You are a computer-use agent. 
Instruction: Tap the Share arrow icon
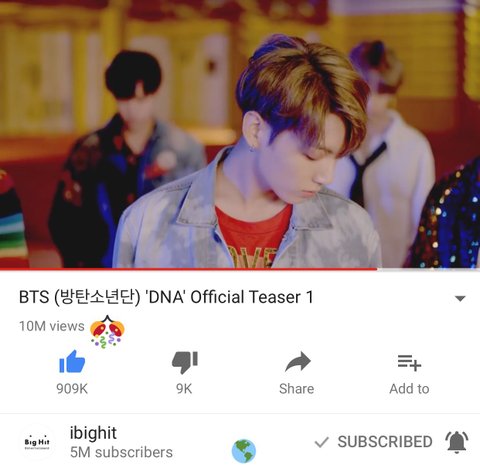click(x=298, y=362)
